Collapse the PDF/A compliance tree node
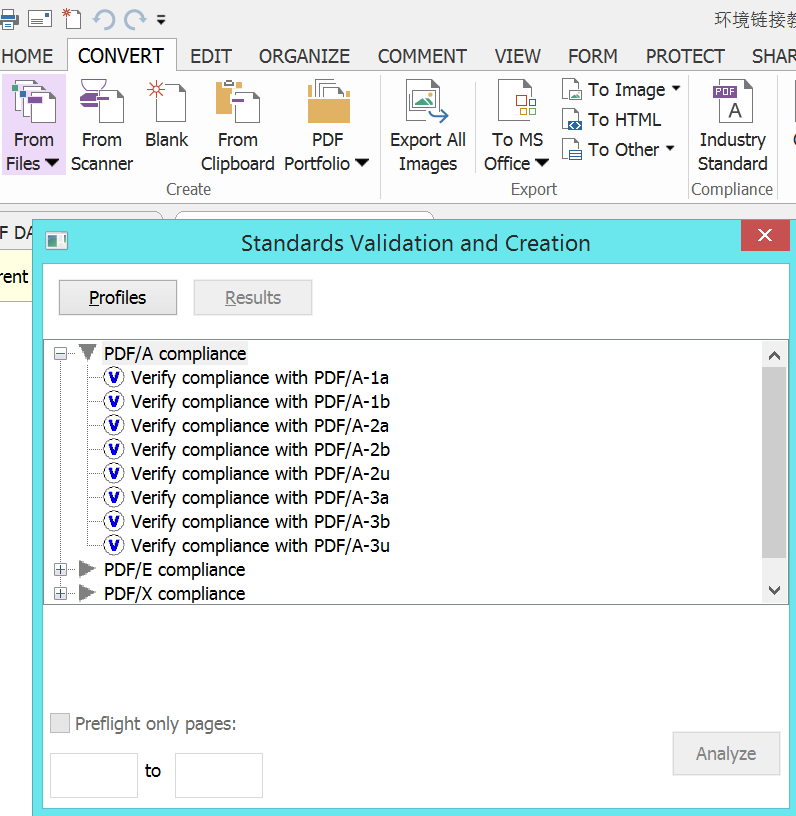This screenshot has height=816, width=796. tap(60, 354)
